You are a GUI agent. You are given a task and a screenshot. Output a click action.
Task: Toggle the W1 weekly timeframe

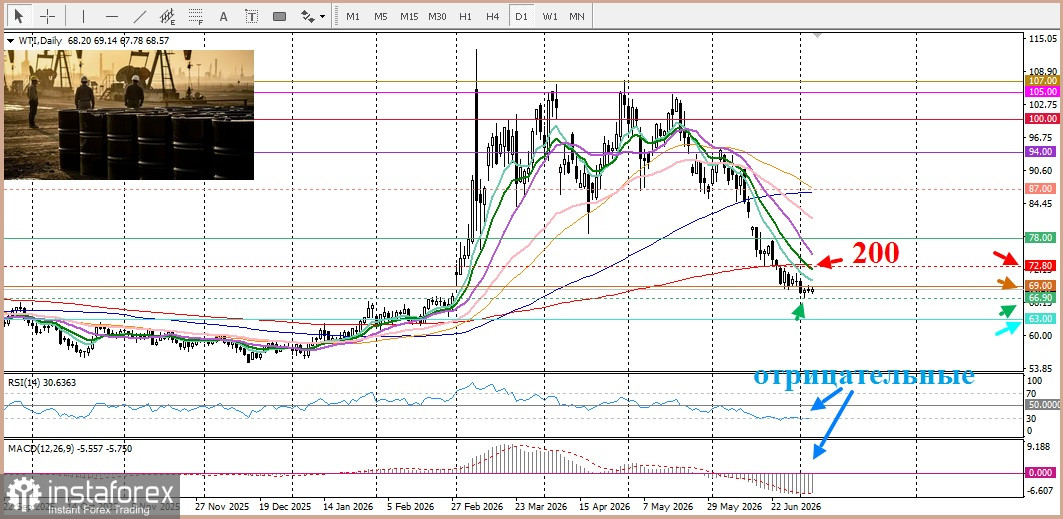coord(550,16)
